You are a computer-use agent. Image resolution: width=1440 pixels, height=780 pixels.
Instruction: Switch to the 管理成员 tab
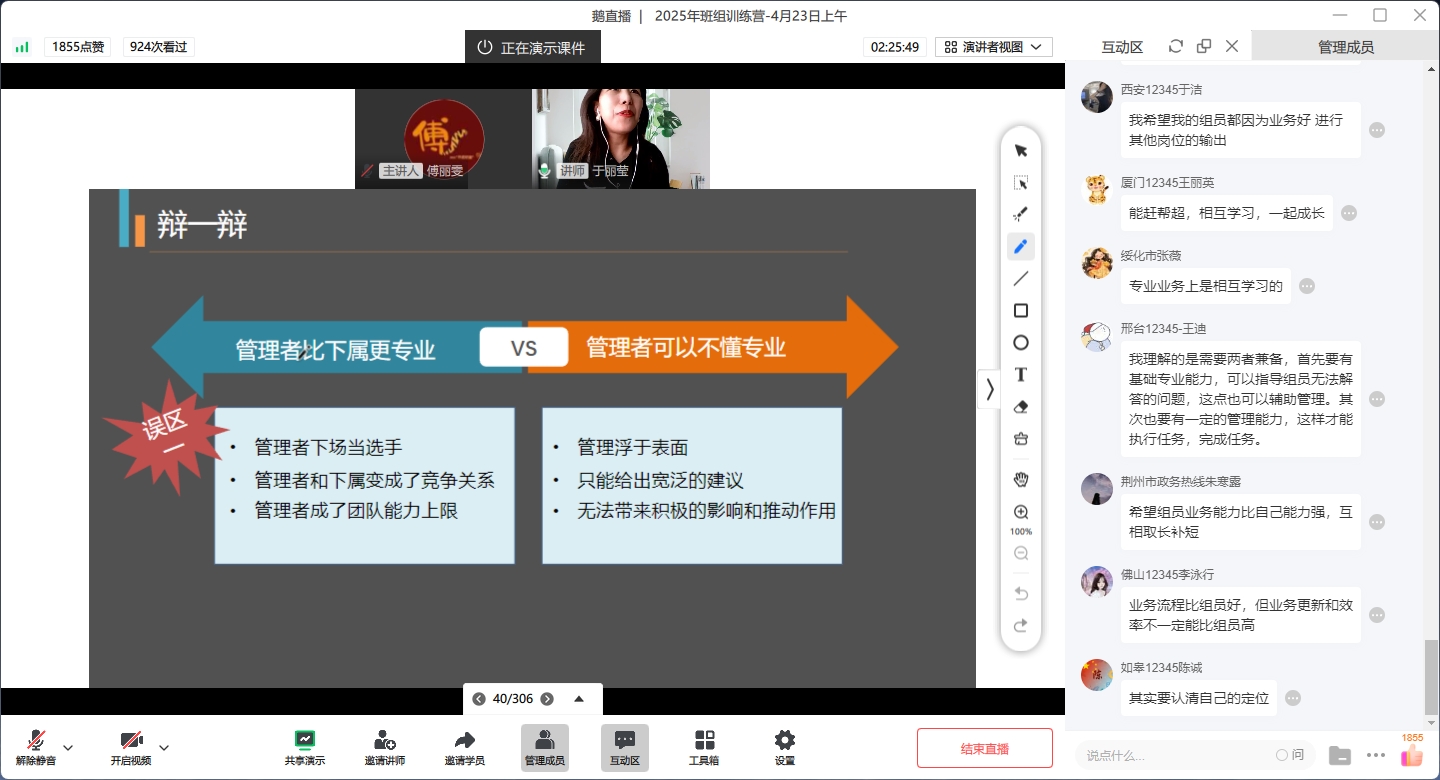pos(1345,47)
